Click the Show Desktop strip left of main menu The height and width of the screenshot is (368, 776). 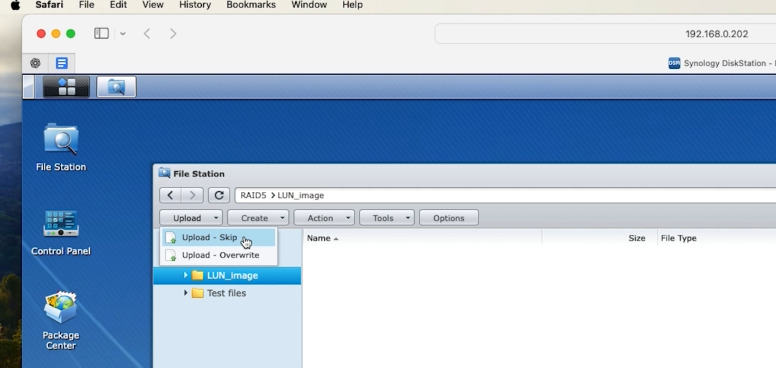[x=29, y=87]
